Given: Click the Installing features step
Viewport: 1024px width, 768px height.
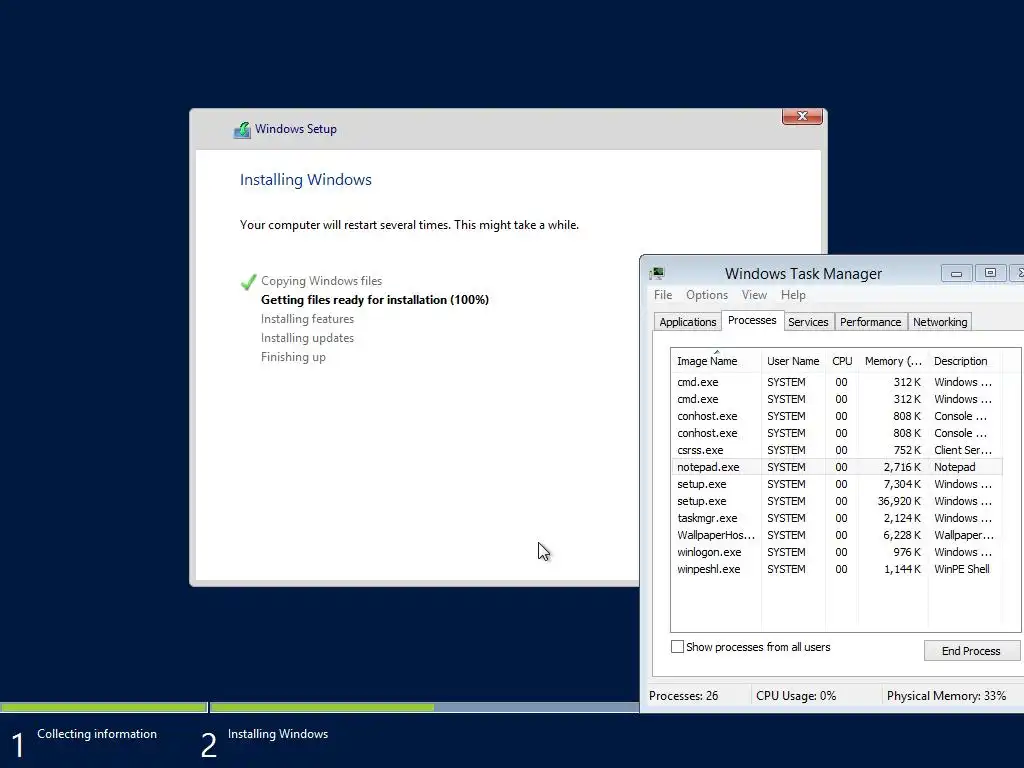Looking at the screenshot, I should point(307,319).
